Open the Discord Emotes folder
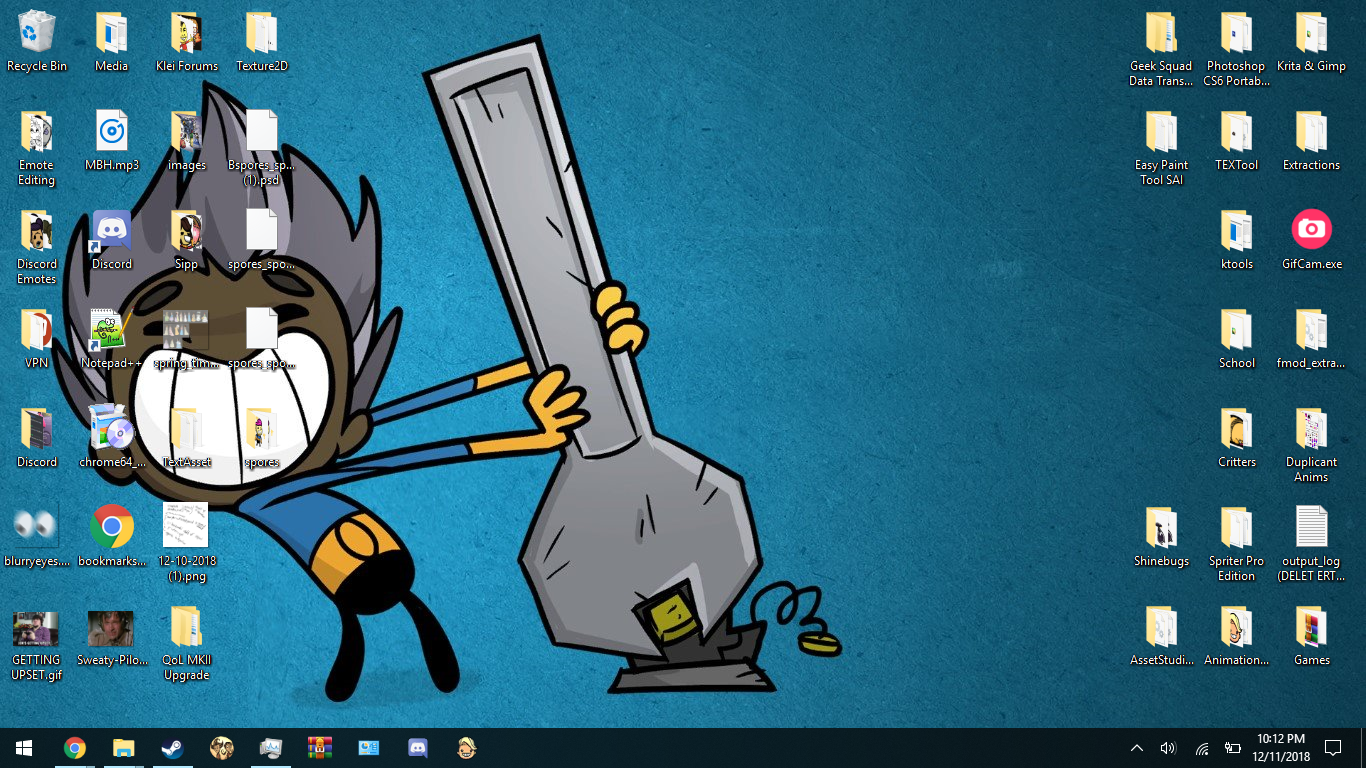This screenshot has width=1366, height=768. (x=37, y=247)
